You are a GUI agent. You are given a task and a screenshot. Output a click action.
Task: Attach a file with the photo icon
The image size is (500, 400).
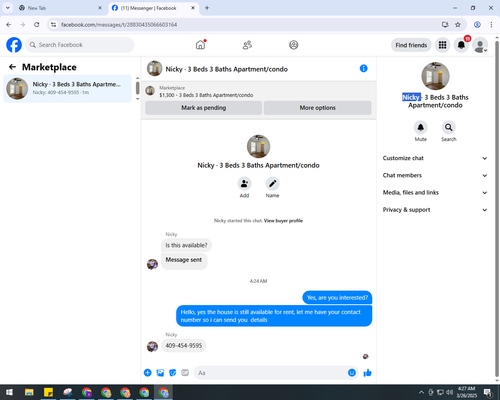160,373
